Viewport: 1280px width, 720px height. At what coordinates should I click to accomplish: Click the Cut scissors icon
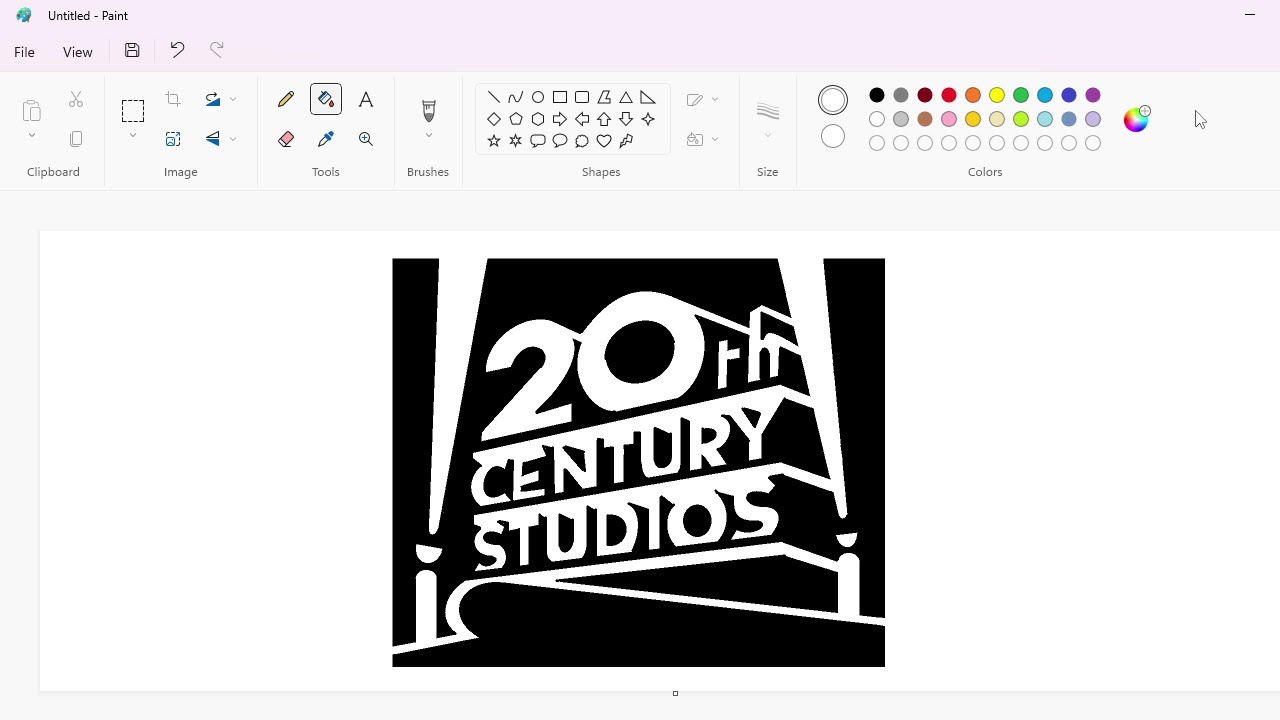click(76, 99)
